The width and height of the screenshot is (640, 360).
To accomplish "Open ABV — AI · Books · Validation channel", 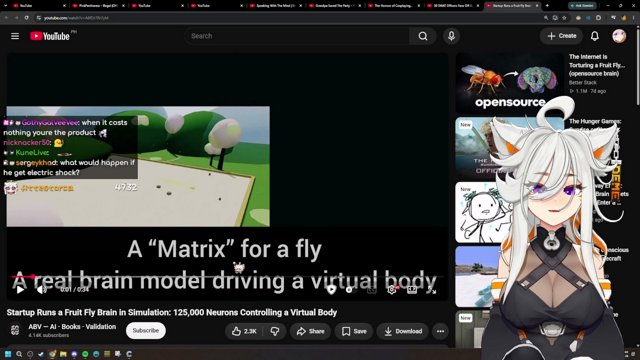I will click(x=72, y=327).
